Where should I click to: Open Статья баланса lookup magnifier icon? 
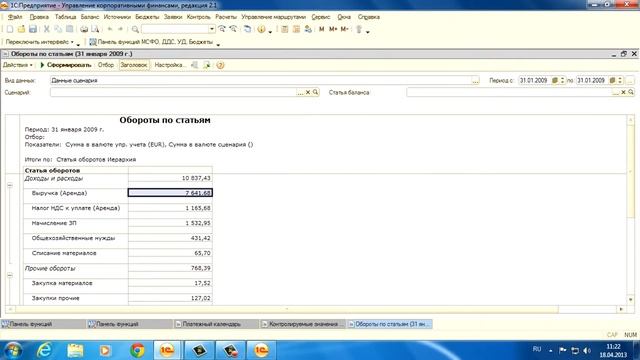[x=631, y=93]
